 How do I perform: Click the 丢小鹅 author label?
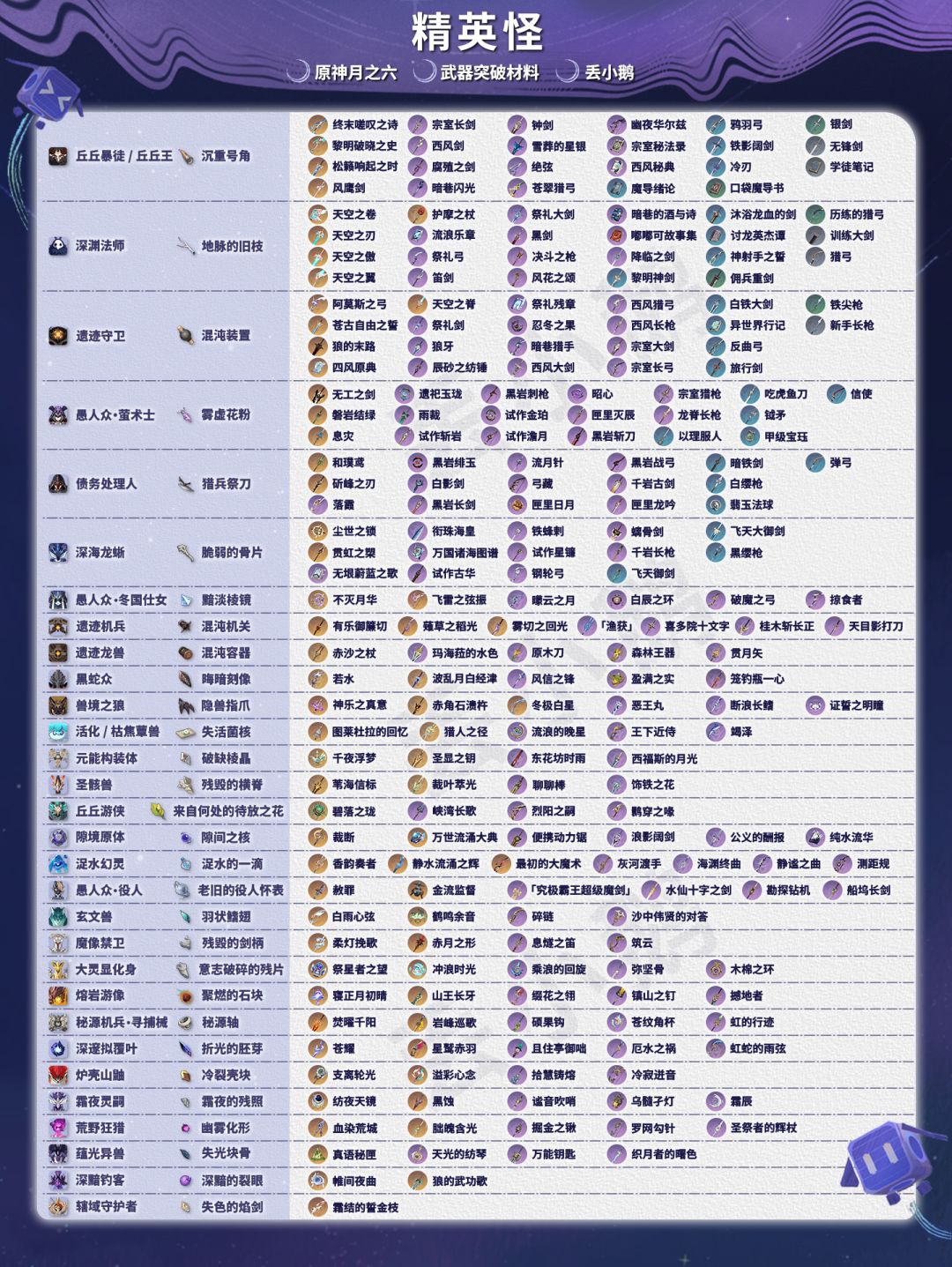tap(609, 73)
